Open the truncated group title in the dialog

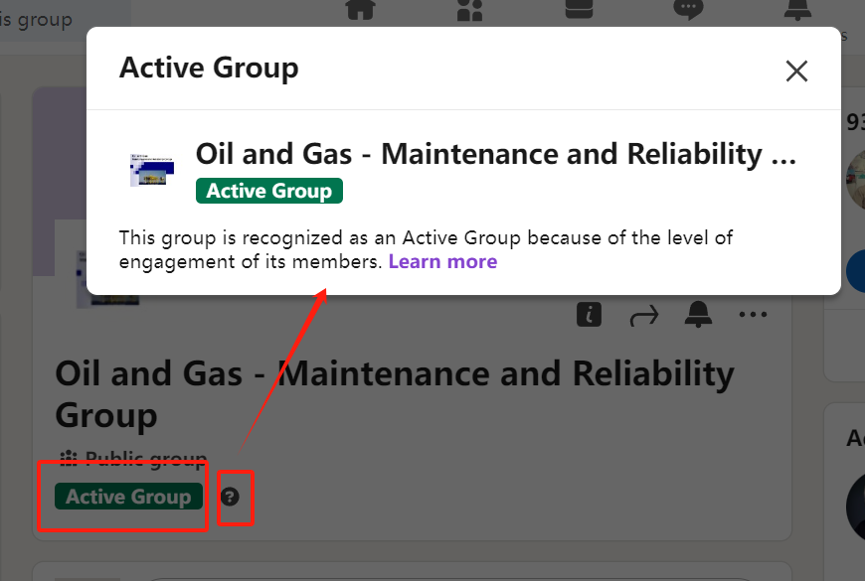(x=496, y=154)
